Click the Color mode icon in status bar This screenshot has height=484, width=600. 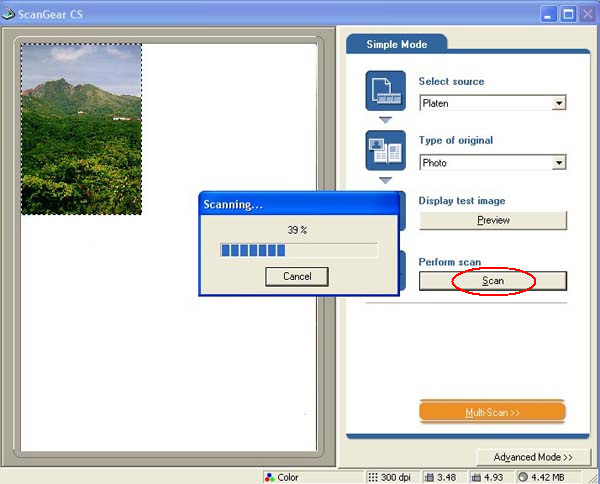click(x=270, y=477)
